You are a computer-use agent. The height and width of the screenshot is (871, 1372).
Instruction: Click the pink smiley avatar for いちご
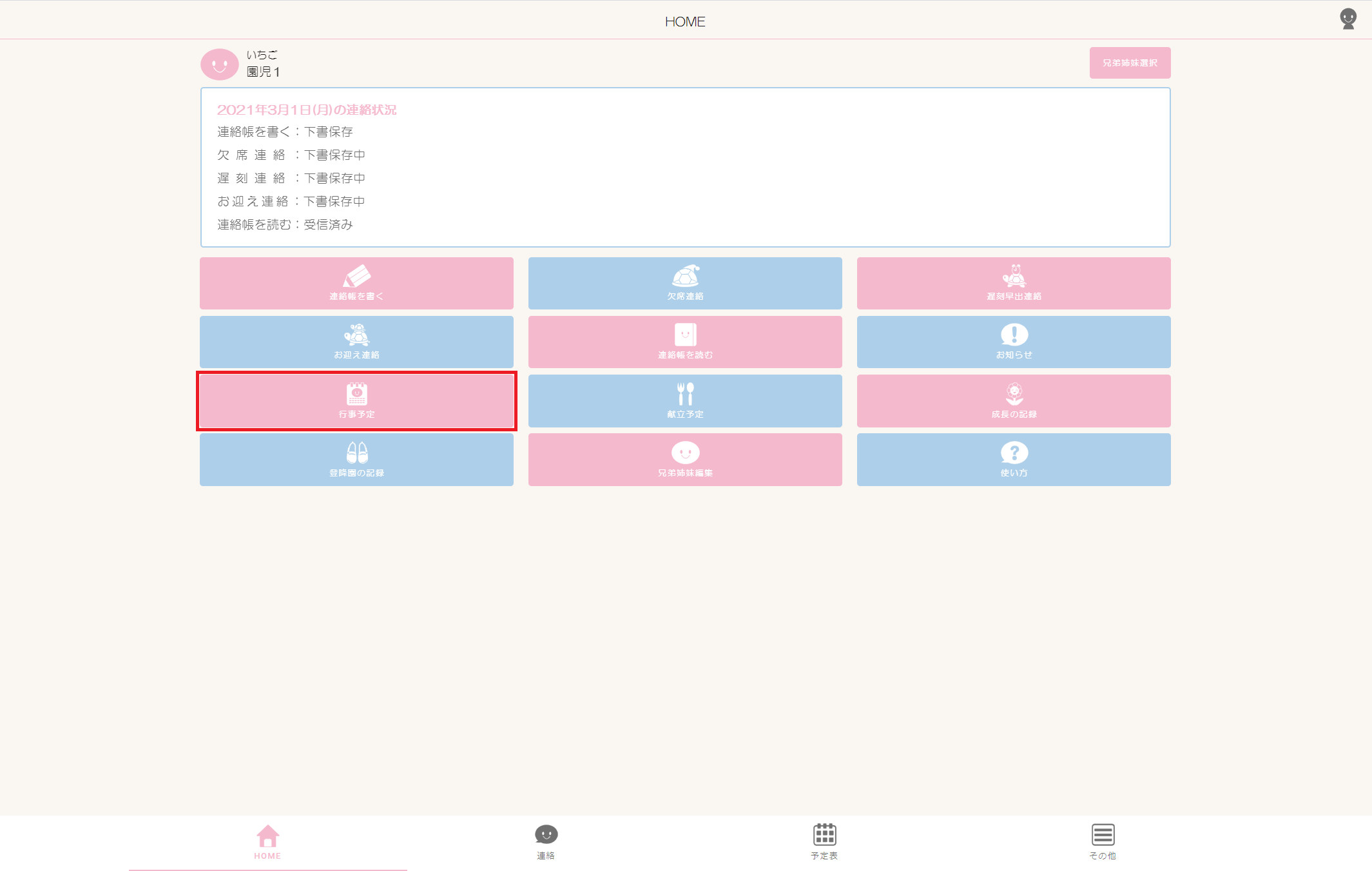pyautogui.click(x=220, y=64)
